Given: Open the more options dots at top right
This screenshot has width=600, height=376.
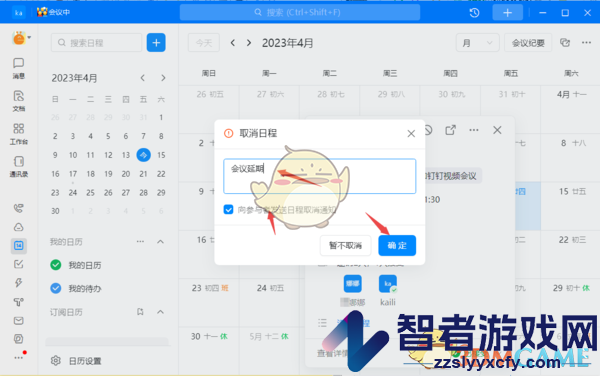Looking at the screenshot, I should (586, 42).
